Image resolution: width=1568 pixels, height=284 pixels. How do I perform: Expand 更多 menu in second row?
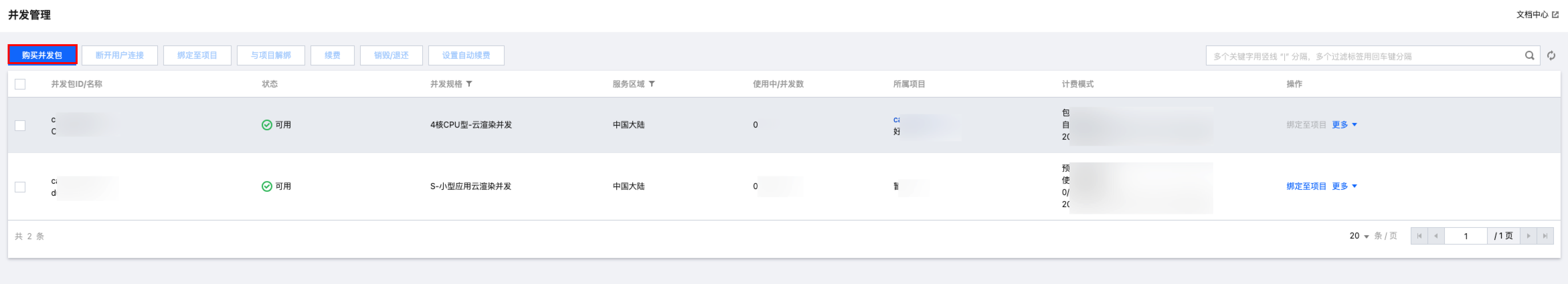click(1344, 186)
